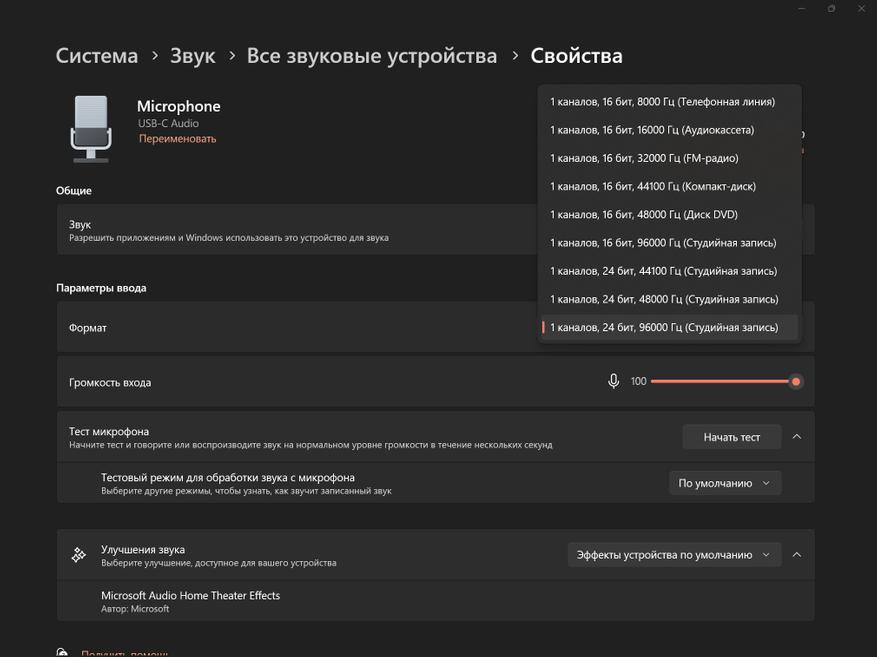Click the 'Начать тест' button

pyautogui.click(x=731, y=437)
